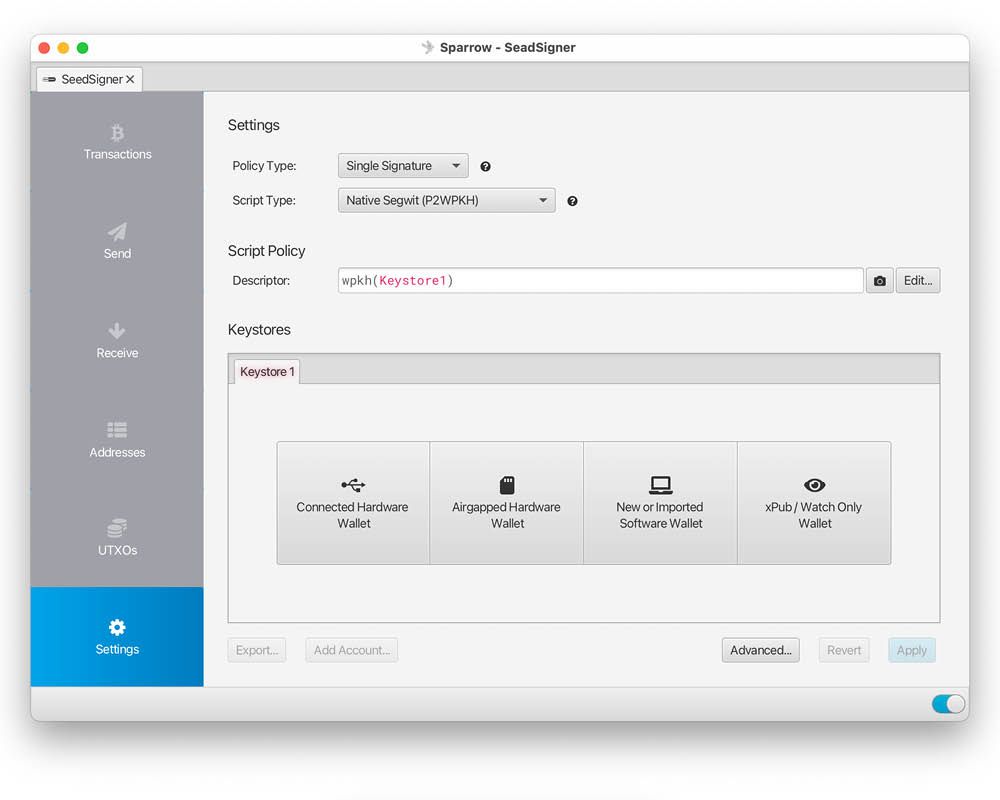The image size is (1000, 800).
Task: Close the SeedSigner wallet tab
Action: [130, 79]
